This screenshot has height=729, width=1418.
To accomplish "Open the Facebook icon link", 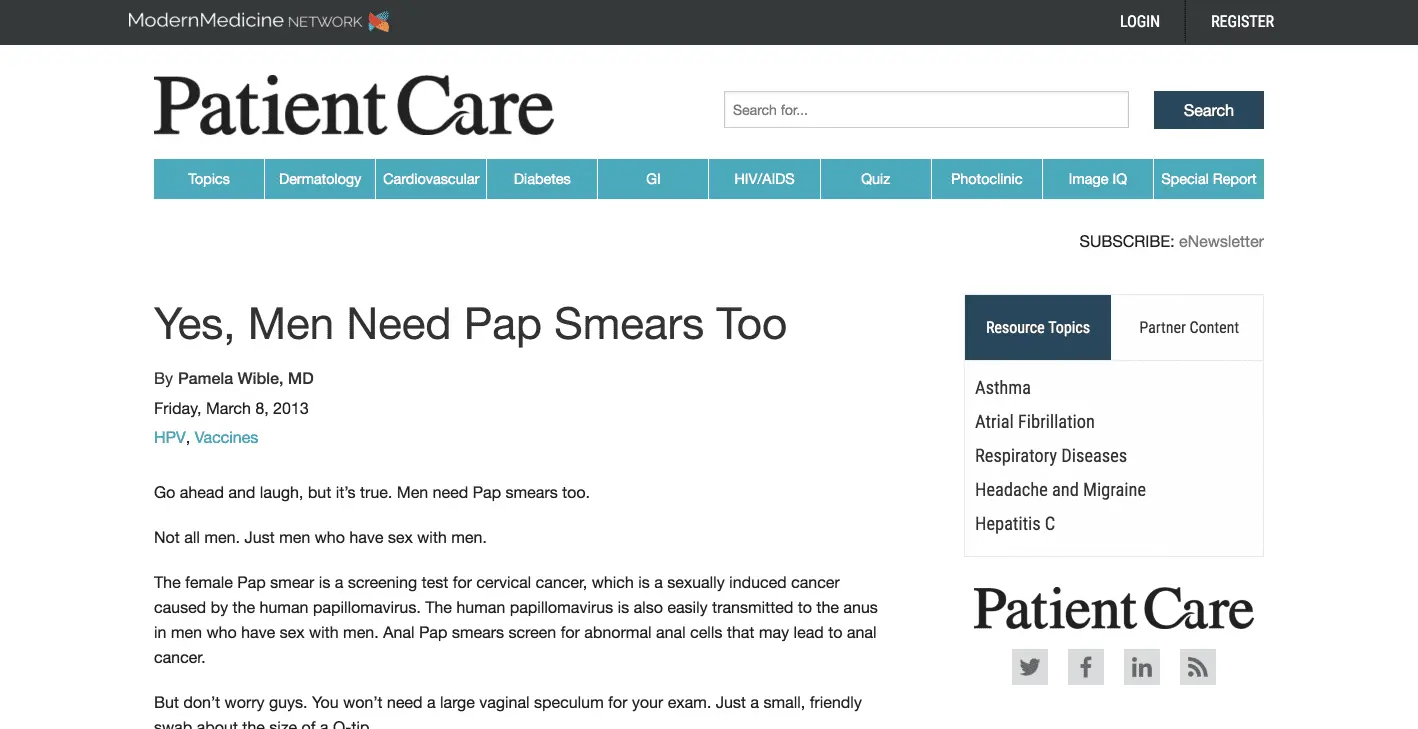I will (1085, 667).
